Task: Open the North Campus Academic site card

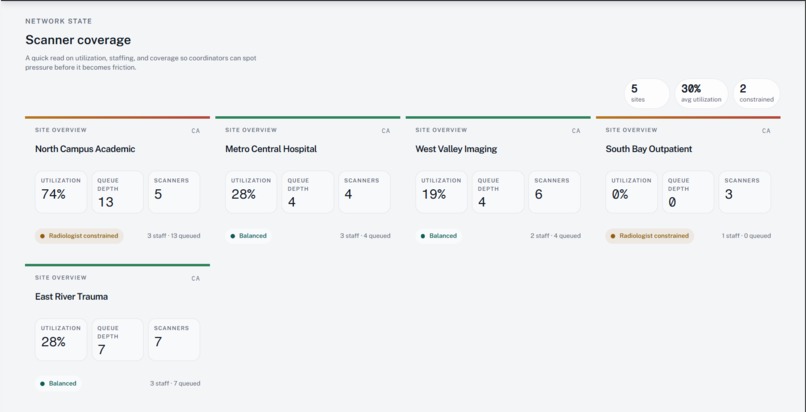Action: click(x=117, y=182)
